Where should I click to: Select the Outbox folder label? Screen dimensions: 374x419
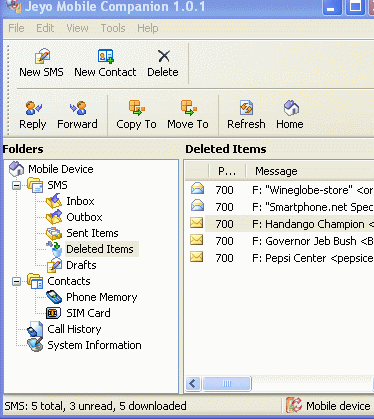coord(84,217)
